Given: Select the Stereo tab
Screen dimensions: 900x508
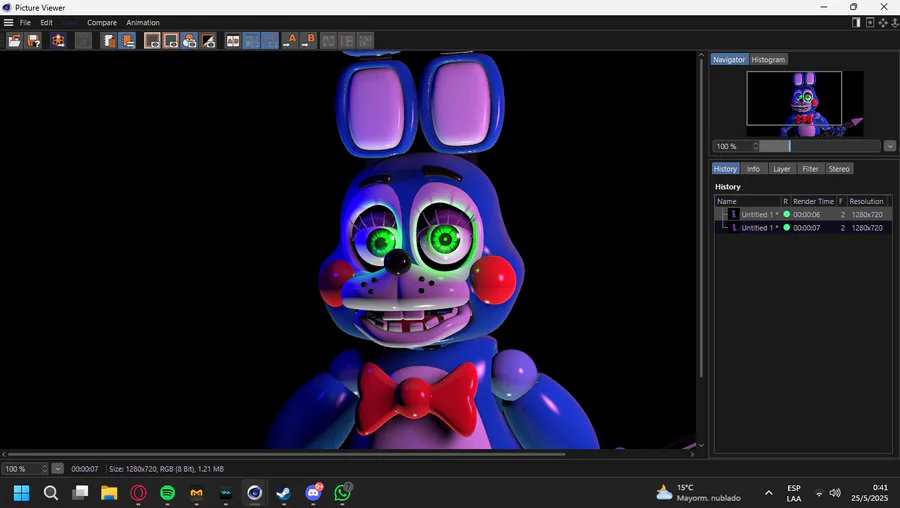Looking at the screenshot, I should [x=839, y=169].
